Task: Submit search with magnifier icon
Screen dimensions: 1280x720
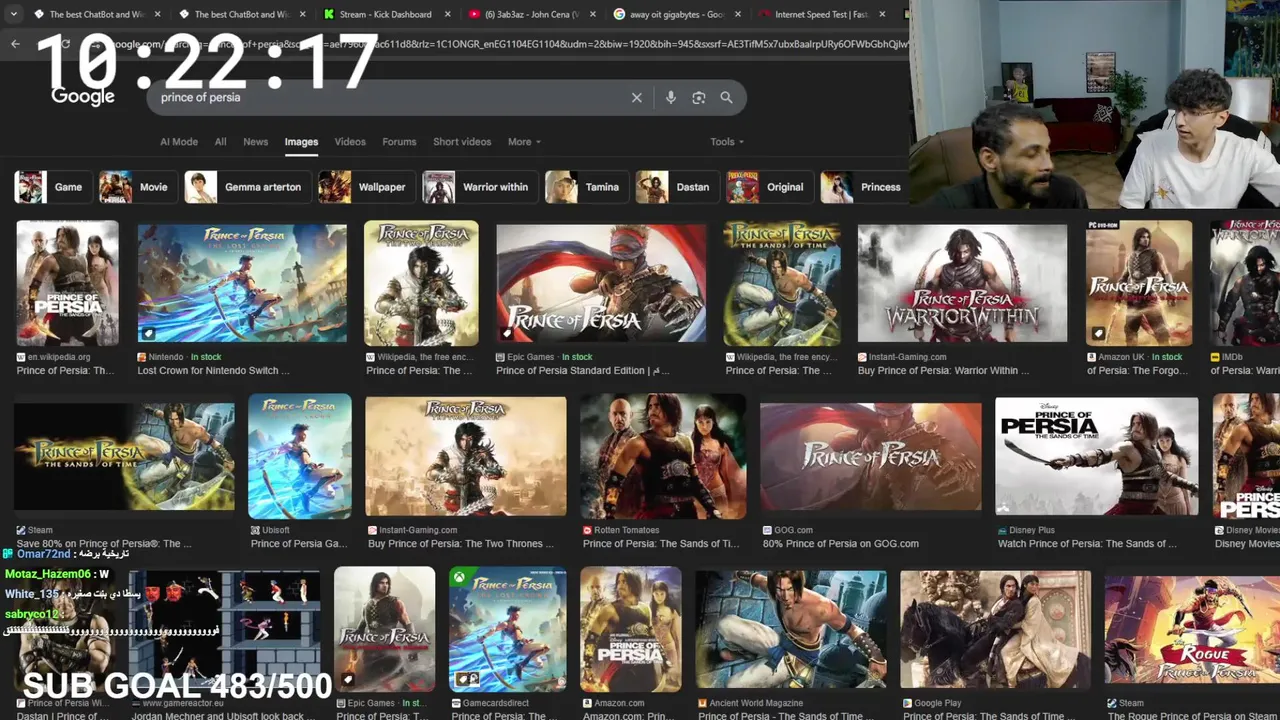Action: pyautogui.click(x=727, y=98)
